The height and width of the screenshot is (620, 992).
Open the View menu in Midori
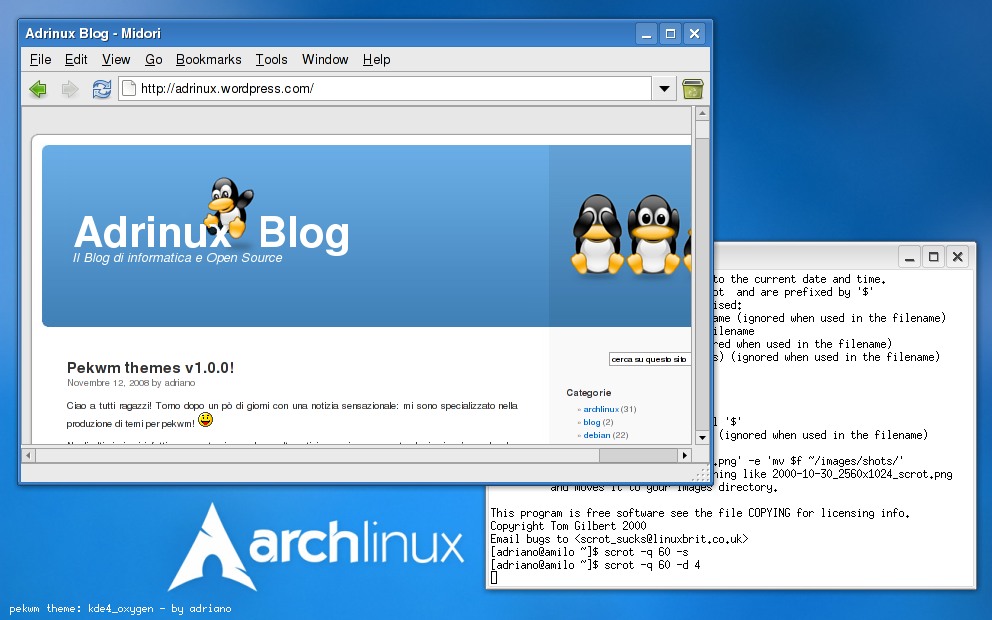click(116, 59)
